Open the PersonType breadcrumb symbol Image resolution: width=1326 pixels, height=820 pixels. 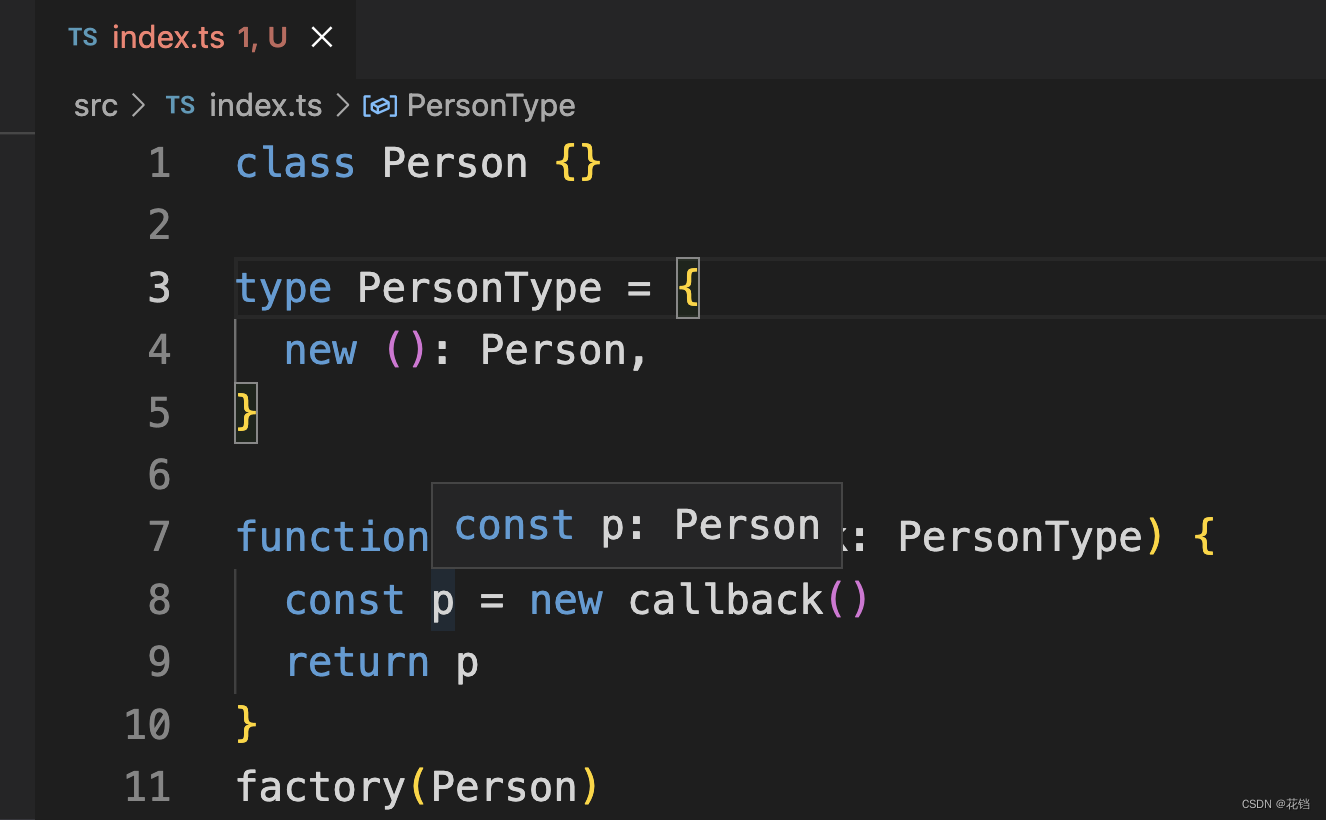click(x=490, y=106)
